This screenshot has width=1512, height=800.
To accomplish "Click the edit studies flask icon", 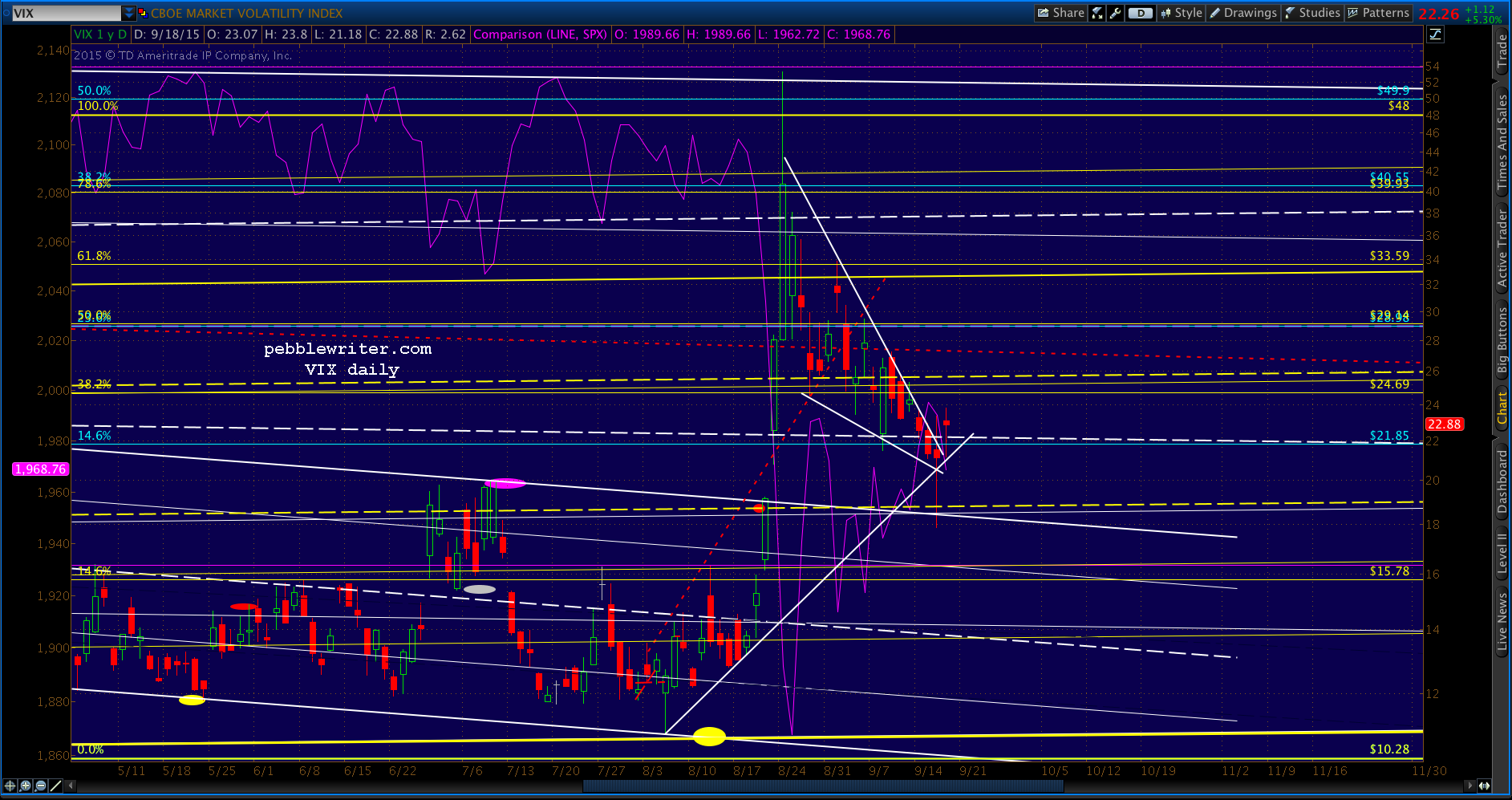I will tap(1097, 13).
